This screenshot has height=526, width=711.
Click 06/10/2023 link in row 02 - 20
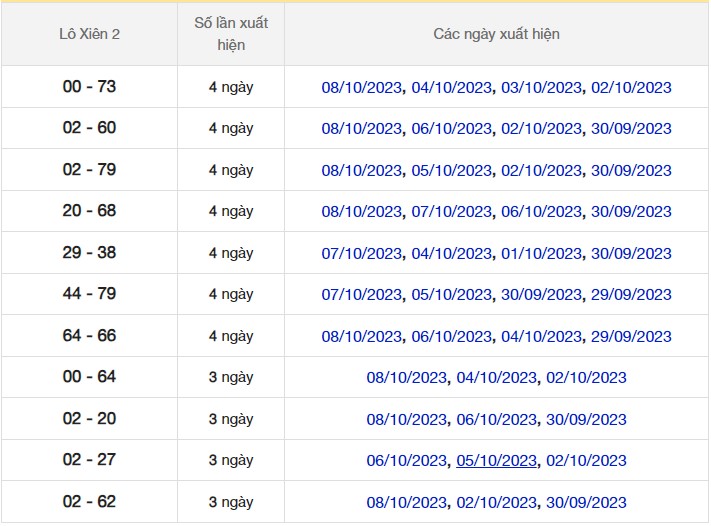[x=496, y=420]
